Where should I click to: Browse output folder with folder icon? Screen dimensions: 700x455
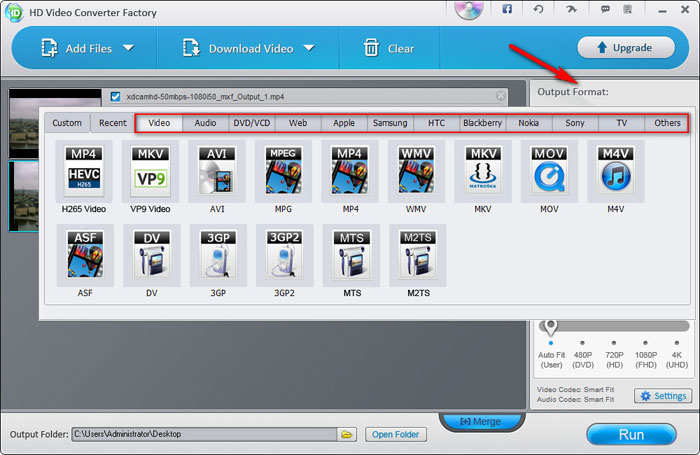tap(347, 434)
